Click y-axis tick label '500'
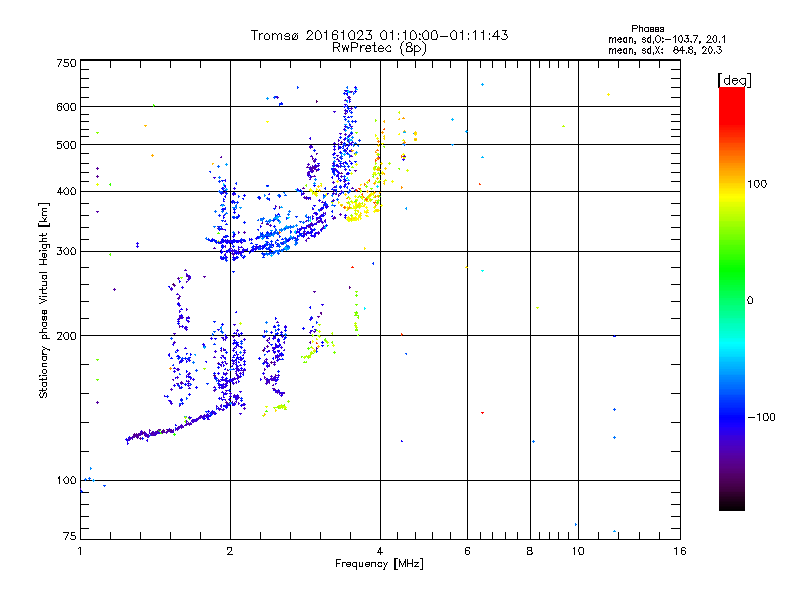Viewport: 800px width, 600px height. (x=66, y=145)
